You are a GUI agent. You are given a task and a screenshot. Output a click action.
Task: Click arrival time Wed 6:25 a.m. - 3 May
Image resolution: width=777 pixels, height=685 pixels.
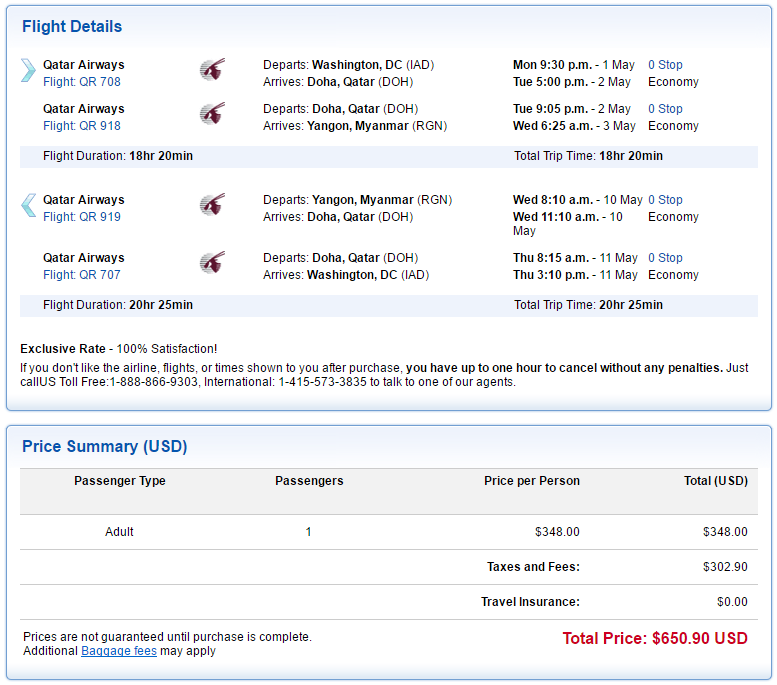click(x=574, y=126)
